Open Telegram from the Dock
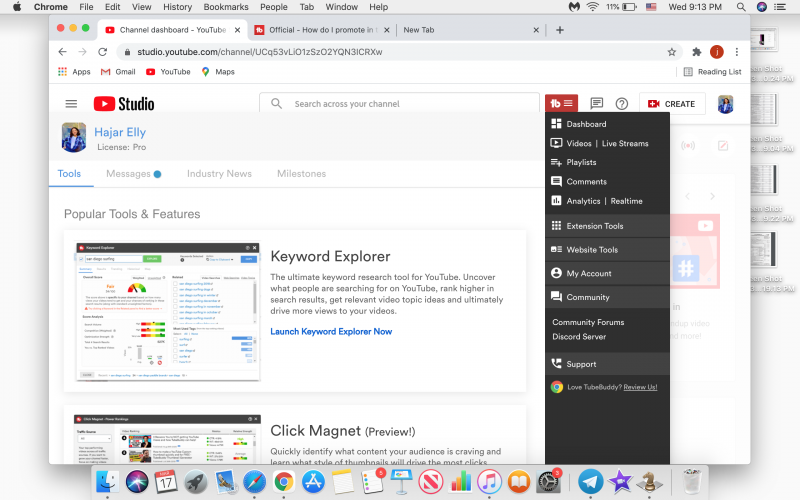The height and width of the screenshot is (500, 800). pos(590,482)
